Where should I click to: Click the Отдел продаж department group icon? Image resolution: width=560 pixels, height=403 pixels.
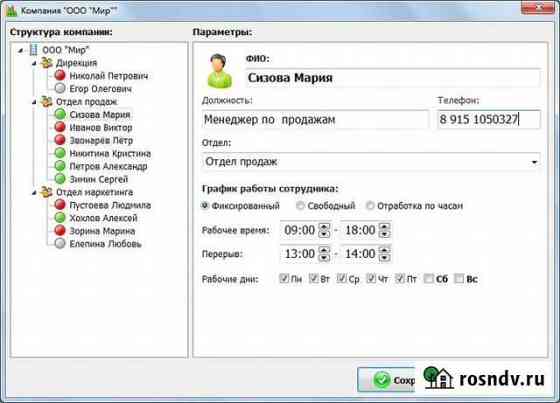pyautogui.click(x=46, y=101)
